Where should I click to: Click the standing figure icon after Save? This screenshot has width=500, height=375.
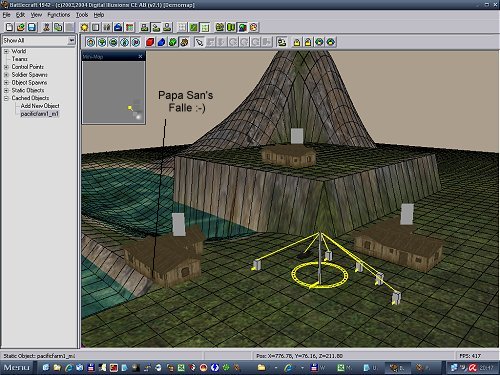(x=47, y=27)
